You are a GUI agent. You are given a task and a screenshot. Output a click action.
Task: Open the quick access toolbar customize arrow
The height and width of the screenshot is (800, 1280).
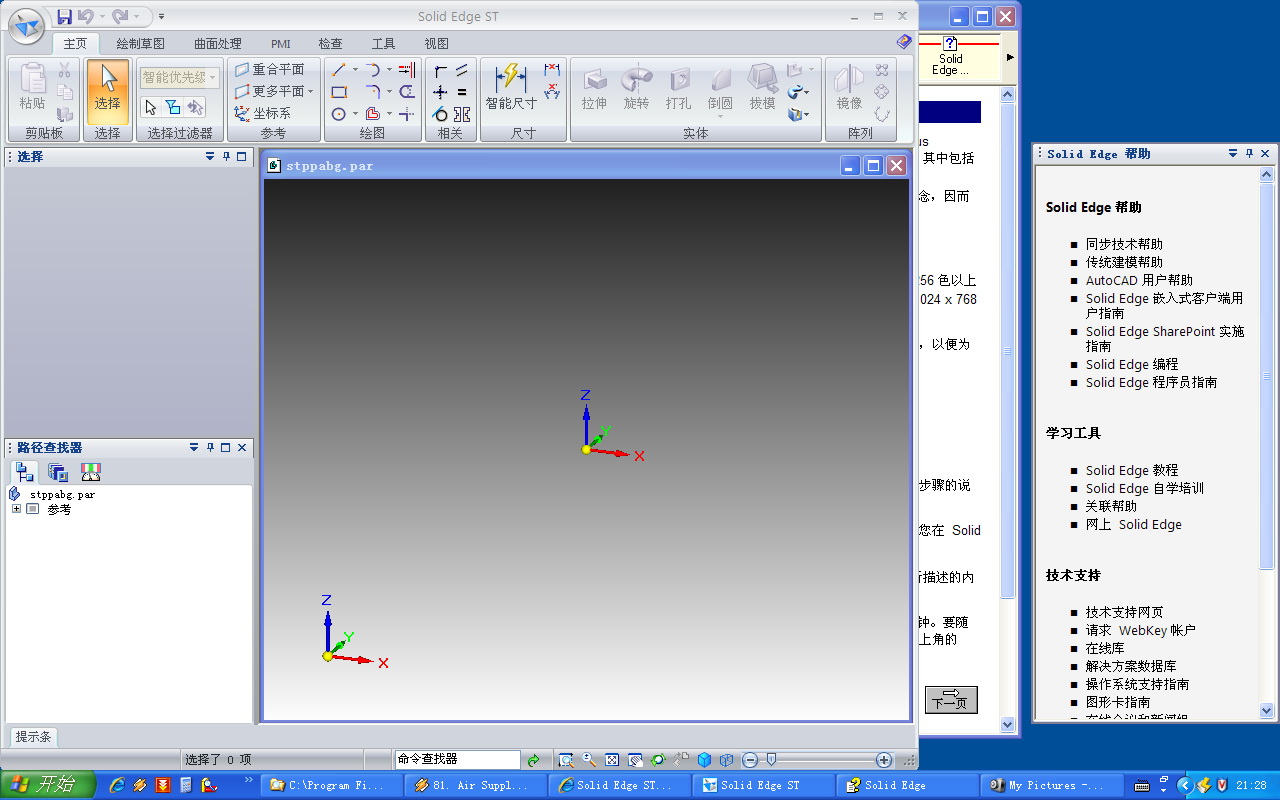click(162, 16)
